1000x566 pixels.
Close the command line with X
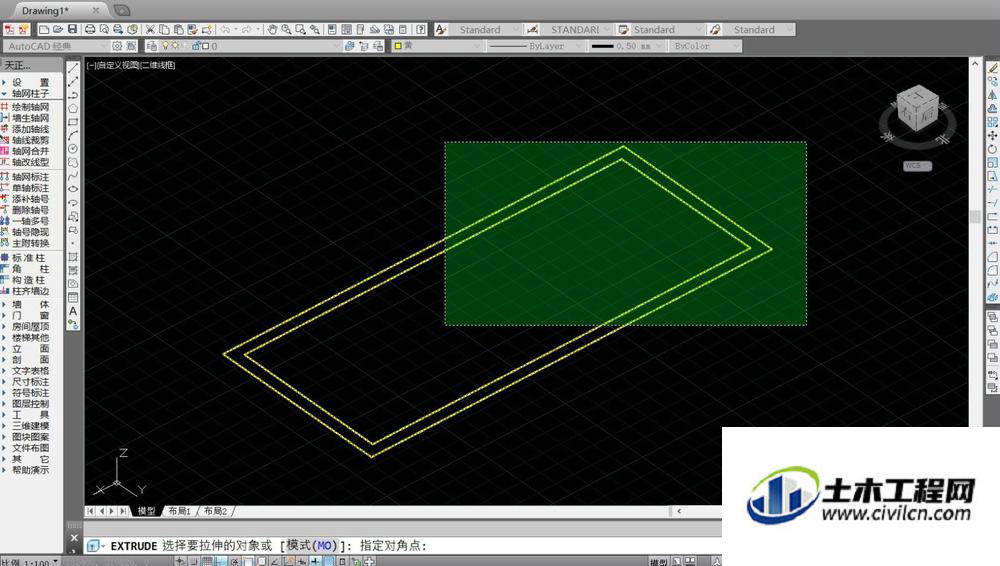[x=74, y=538]
